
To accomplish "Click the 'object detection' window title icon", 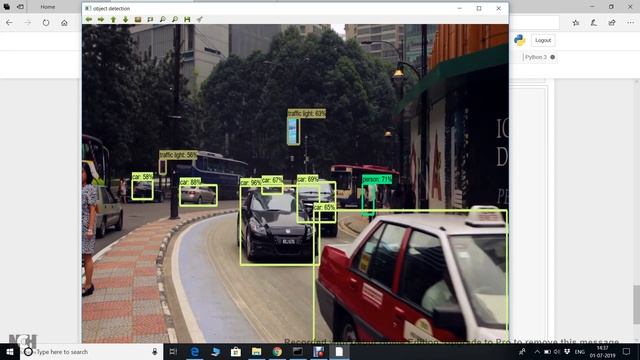I will (88, 8).
